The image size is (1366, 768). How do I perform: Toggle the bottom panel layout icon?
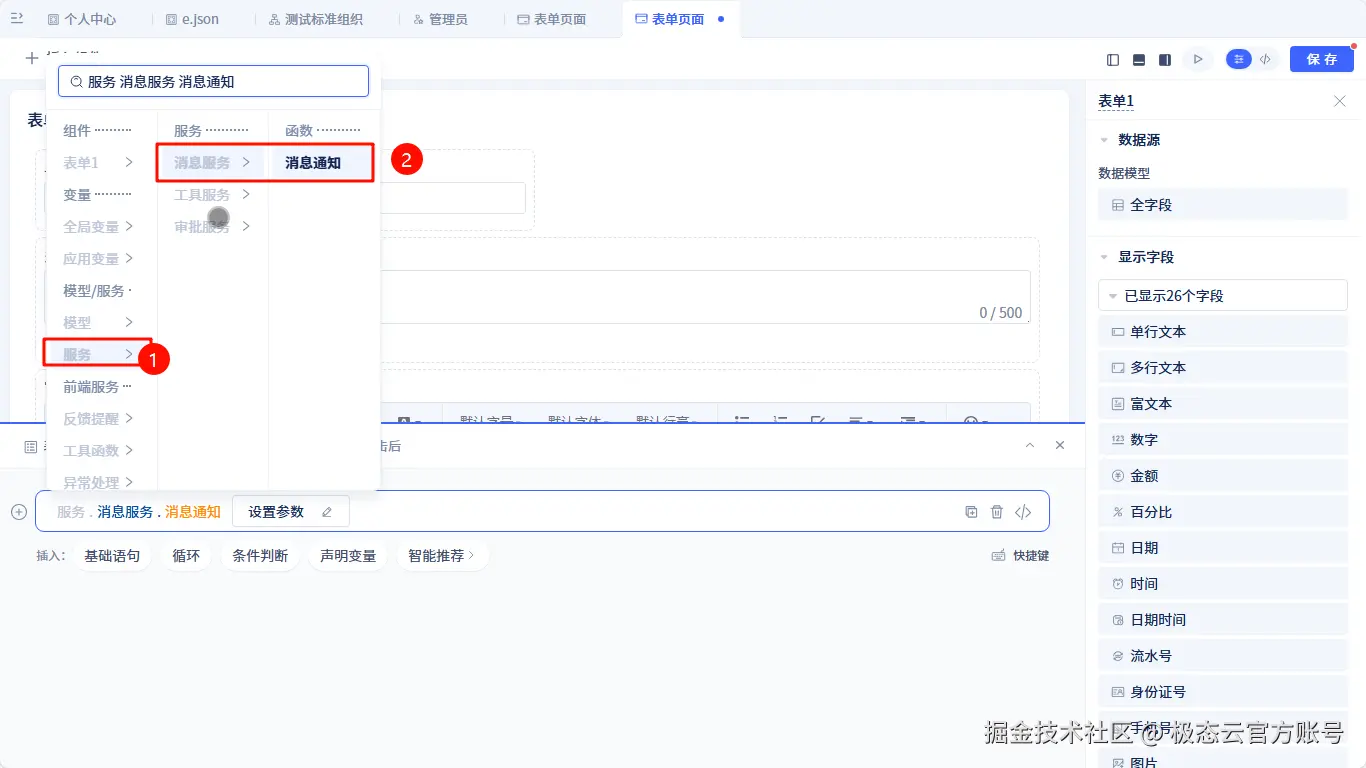(1139, 60)
